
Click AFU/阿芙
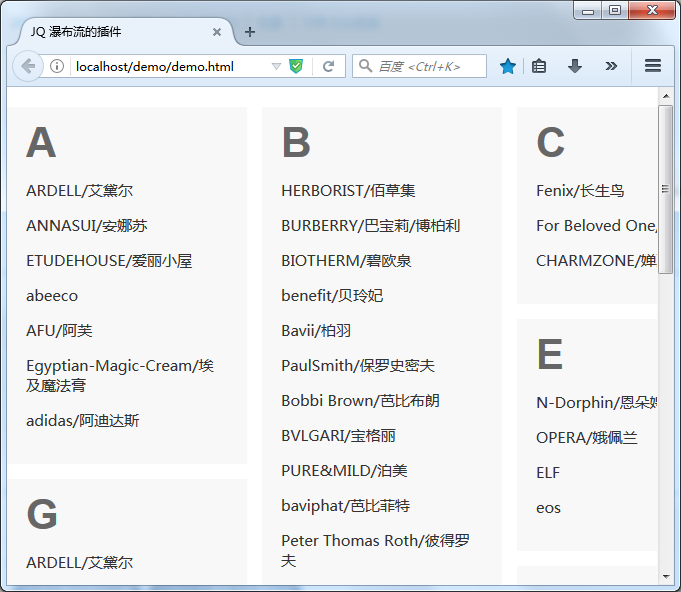click(x=60, y=331)
